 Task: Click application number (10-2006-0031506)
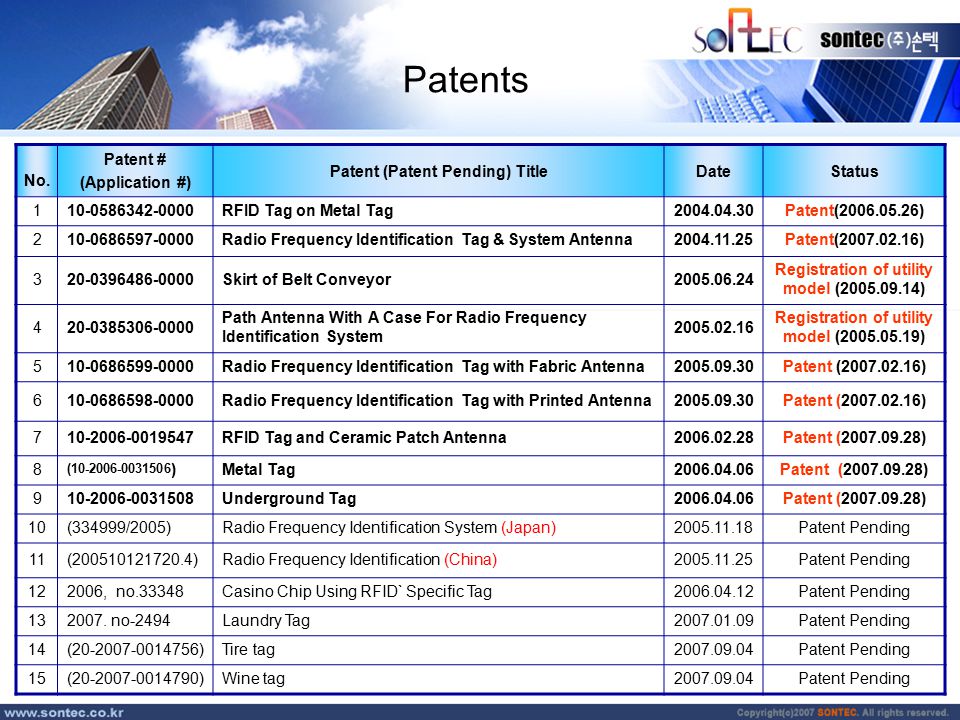click(x=121, y=469)
